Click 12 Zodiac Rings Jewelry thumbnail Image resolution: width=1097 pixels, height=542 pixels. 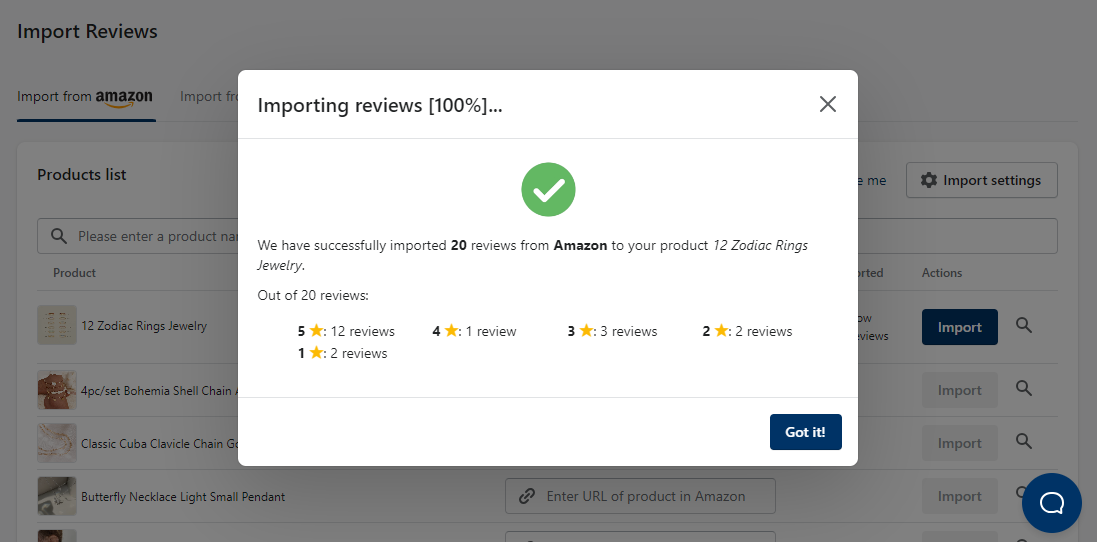point(57,325)
